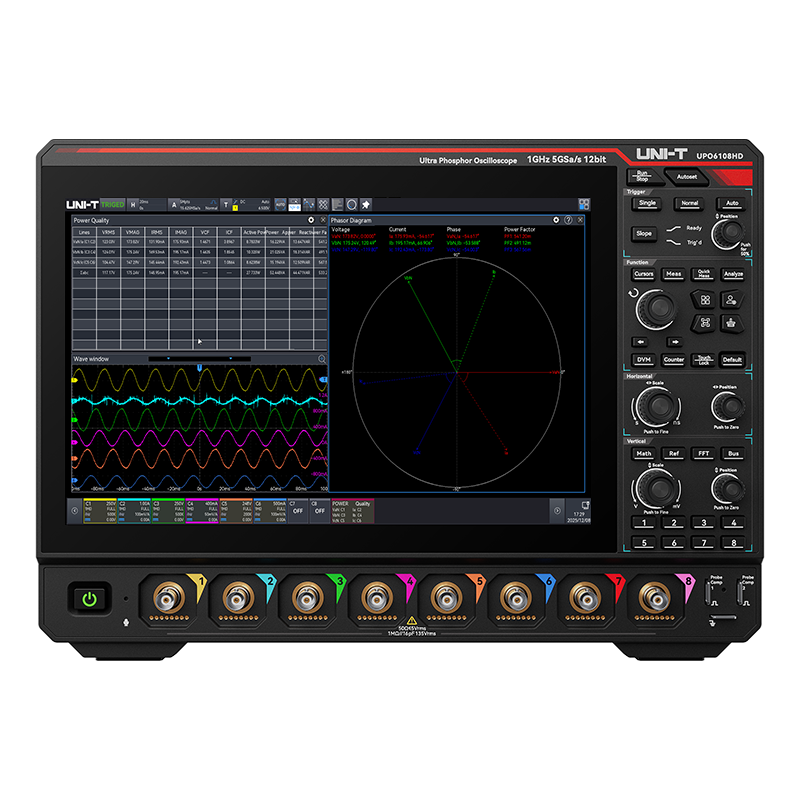This screenshot has width=800, height=800.
Task: Select the Analyze function key
Action: coord(733,274)
